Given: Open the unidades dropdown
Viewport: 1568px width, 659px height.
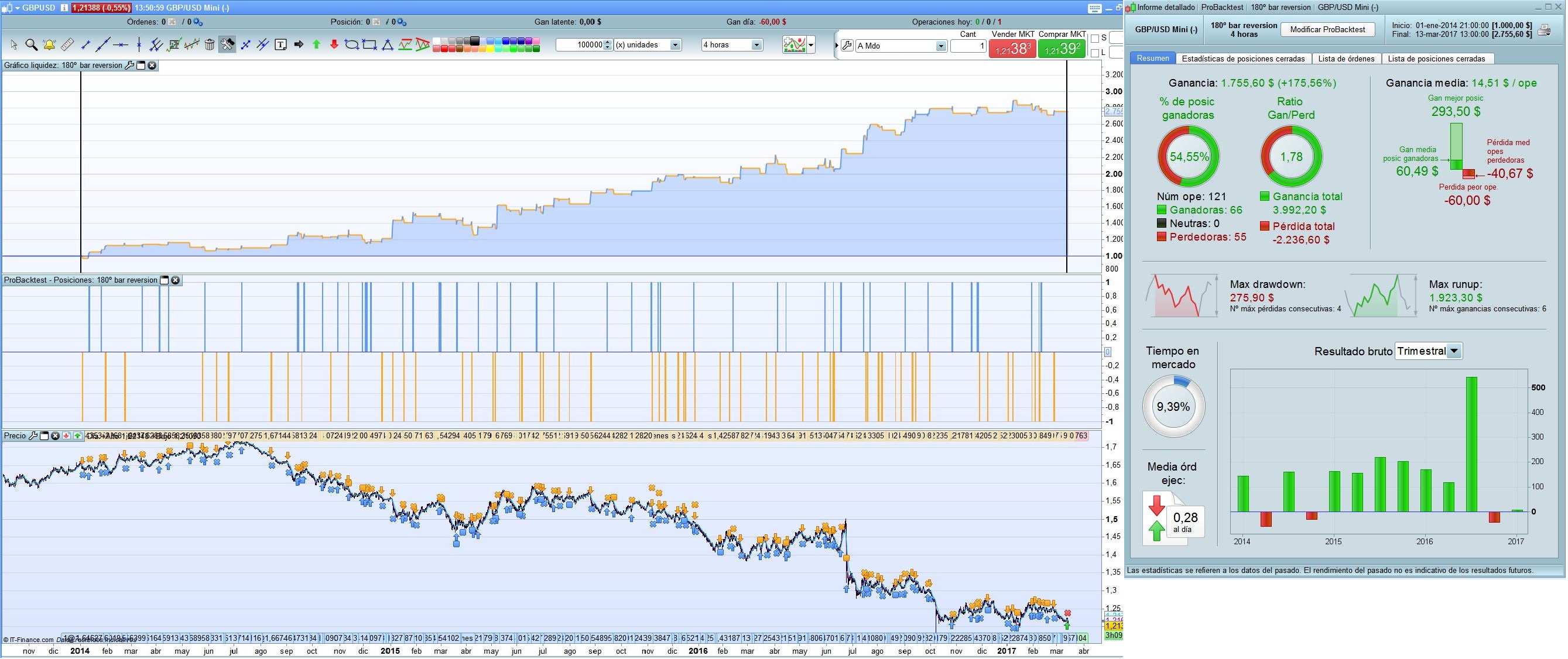Looking at the screenshot, I should (x=676, y=45).
